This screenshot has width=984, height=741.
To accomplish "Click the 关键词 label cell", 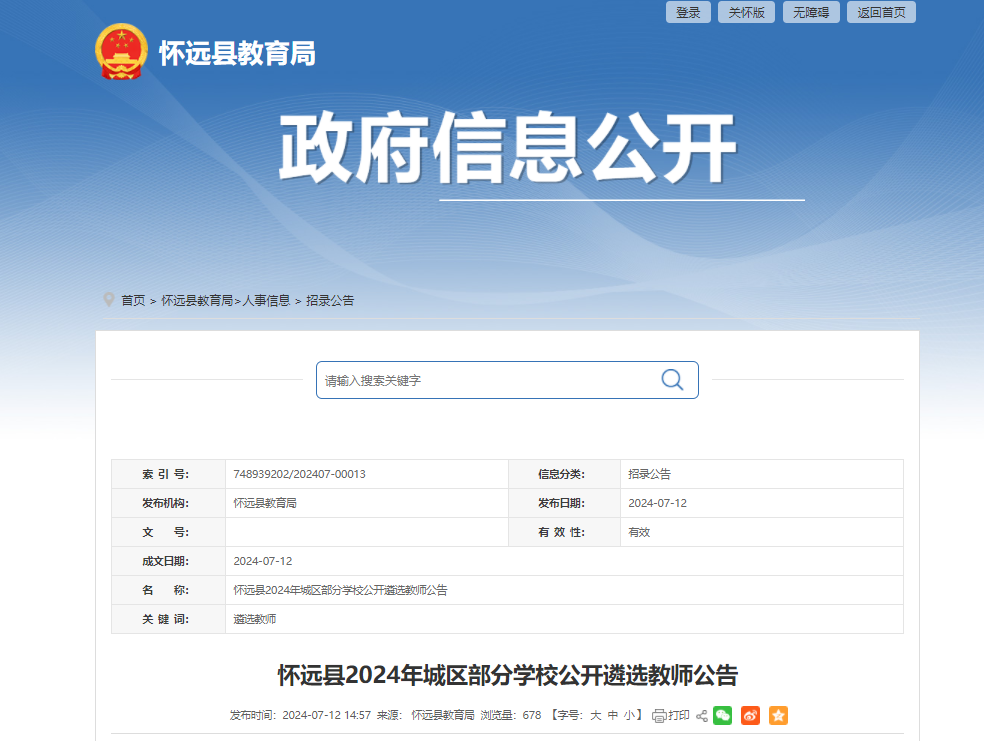I will [168, 619].
